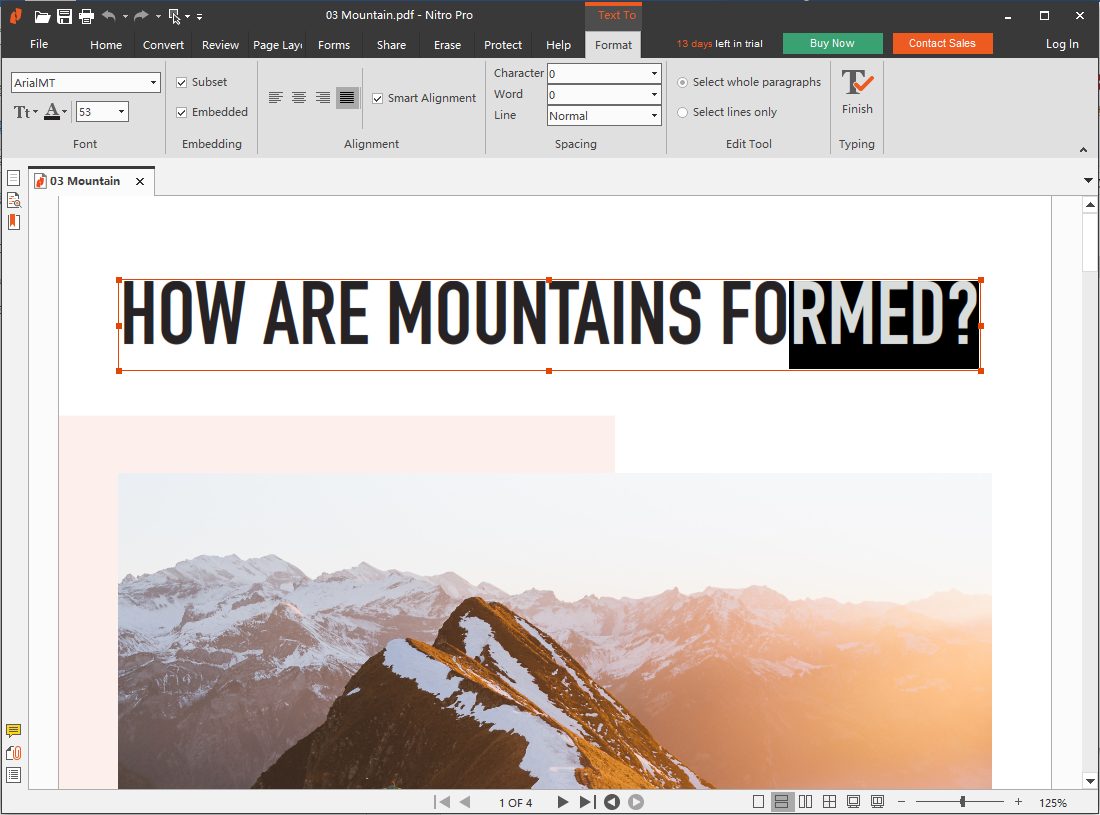Image resolution: width=1100 pixels, height=815 pixels.
Task: Toggle the Smart Alignment checkbox
Action: pos(378,98)
